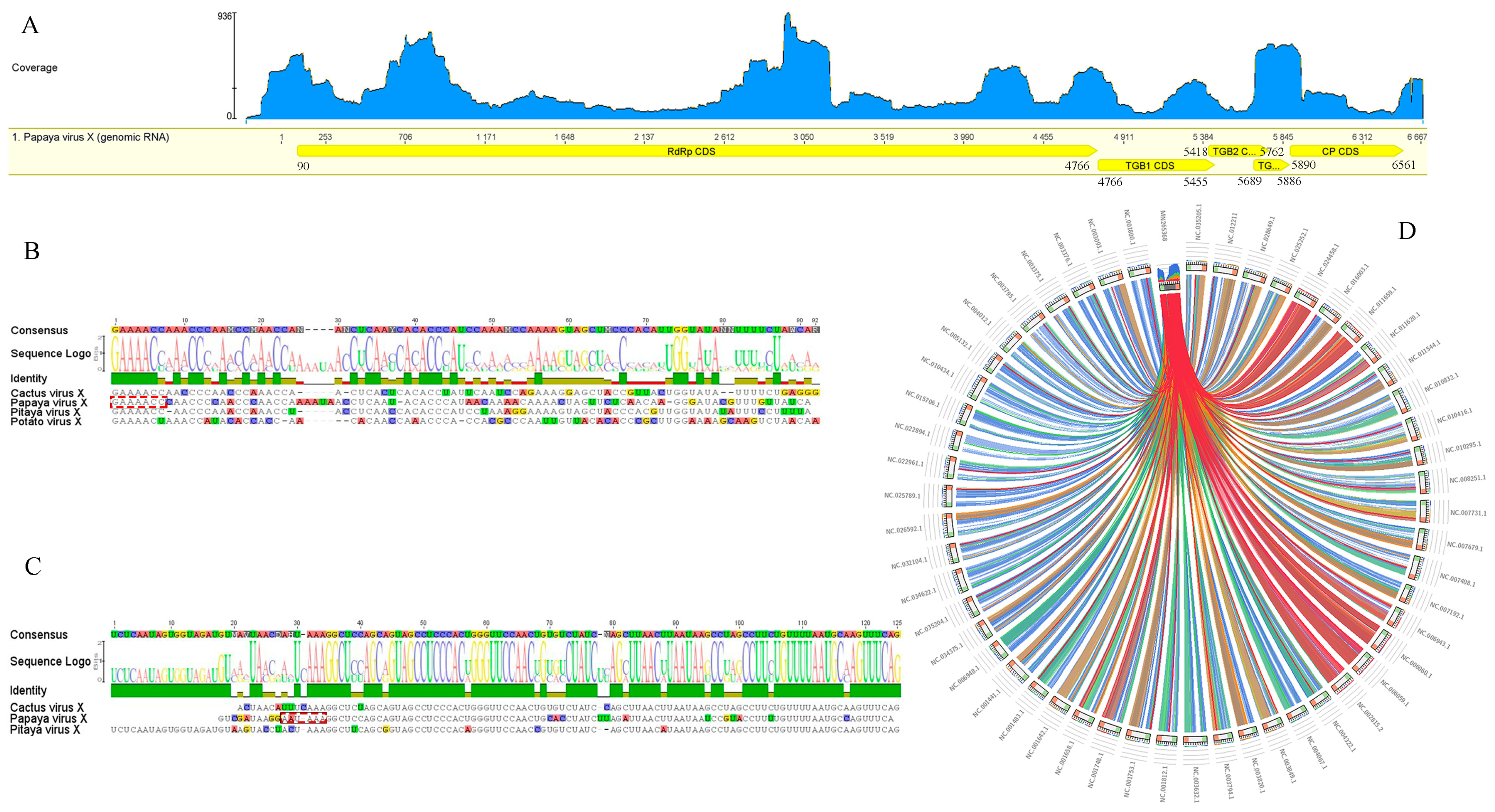Click the TGB2 C... annotation bar
1495x812 pixels.
1233,151
